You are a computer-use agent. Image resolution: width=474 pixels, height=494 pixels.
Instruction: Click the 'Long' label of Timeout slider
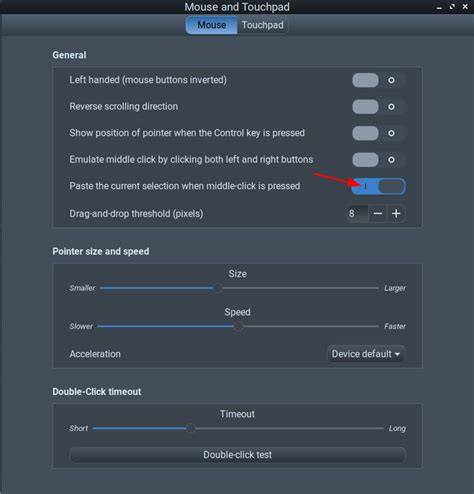pyautogui.click(x=397, y=429)
